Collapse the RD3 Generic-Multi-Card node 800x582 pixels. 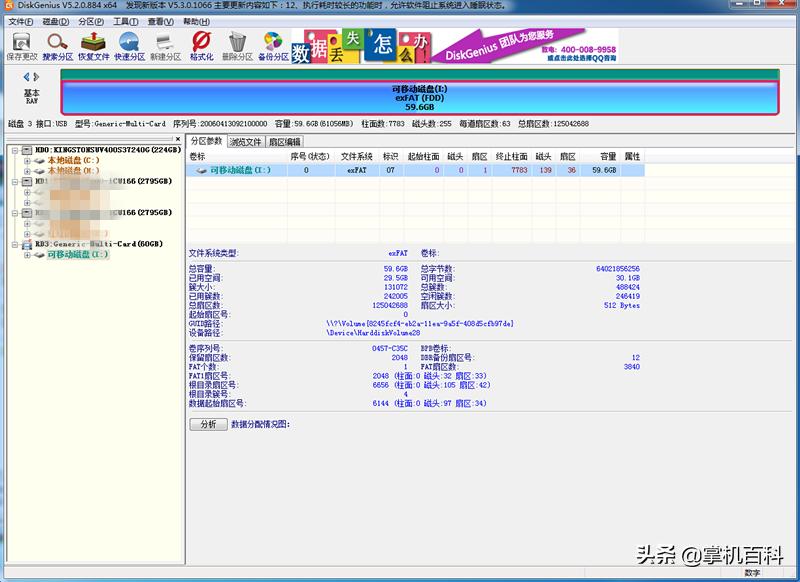(x=15, y=244)
